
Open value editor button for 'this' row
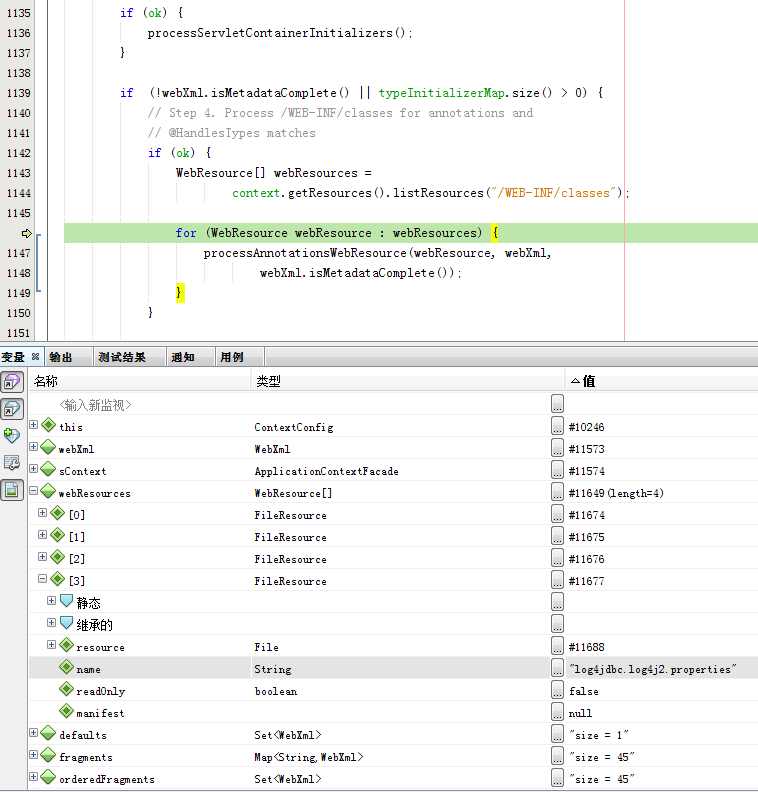pos(557,426)
